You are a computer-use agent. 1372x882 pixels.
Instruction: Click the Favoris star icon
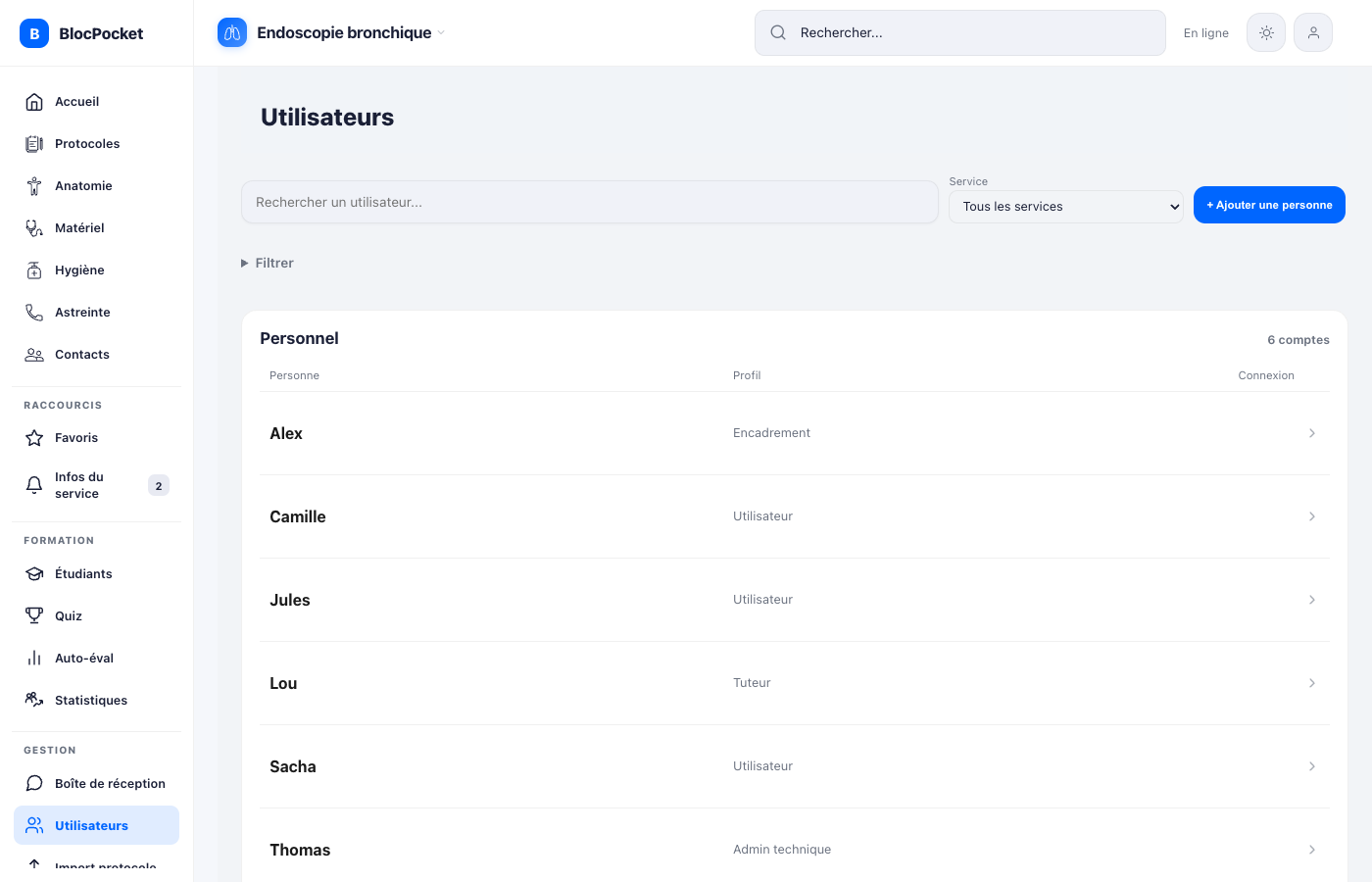click(34, 438)
